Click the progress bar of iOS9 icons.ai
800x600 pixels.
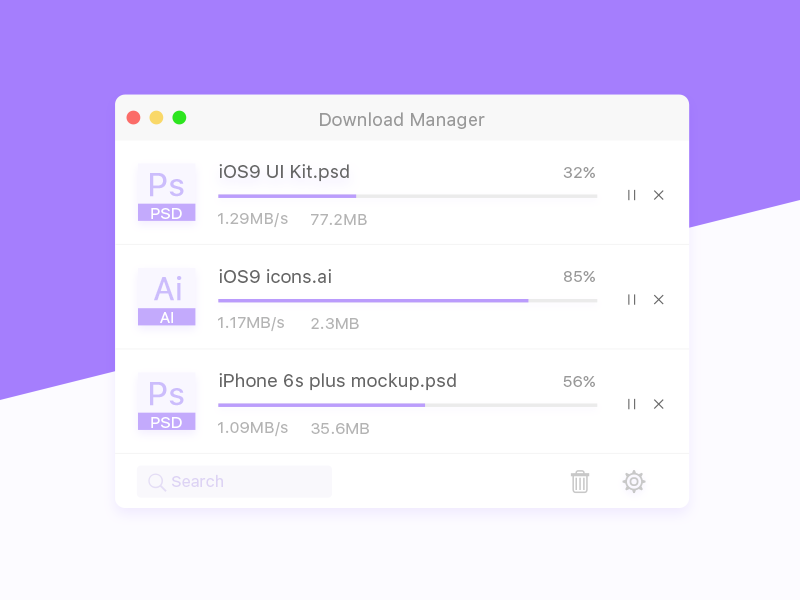(x=407, y=300)
